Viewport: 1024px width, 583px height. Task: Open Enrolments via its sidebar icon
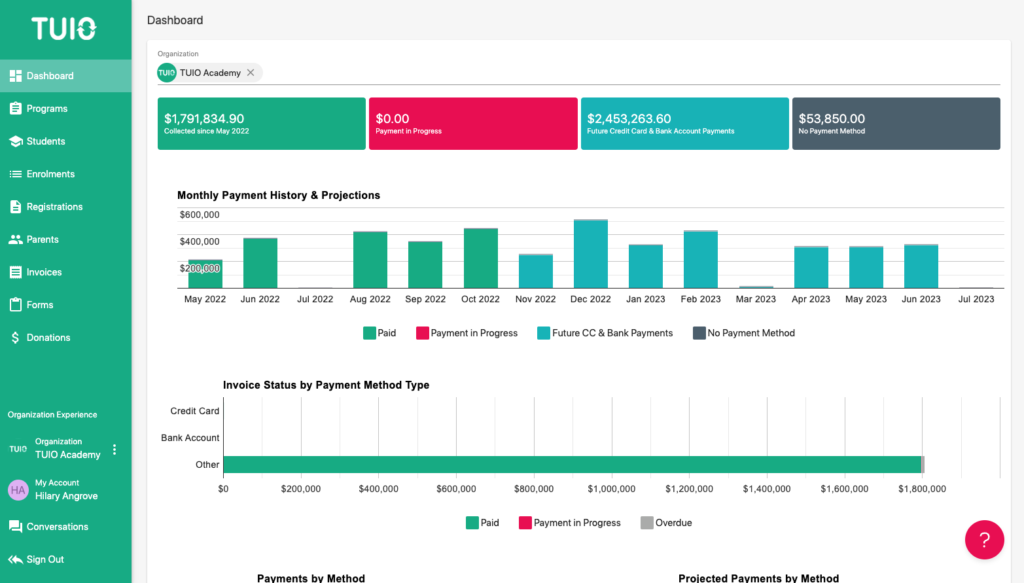pos(17,173)
